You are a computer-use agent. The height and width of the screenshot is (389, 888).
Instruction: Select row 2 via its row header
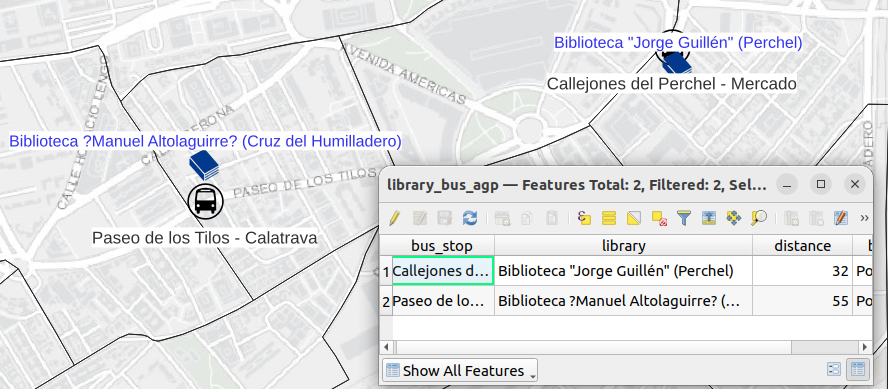coord(386,302)
